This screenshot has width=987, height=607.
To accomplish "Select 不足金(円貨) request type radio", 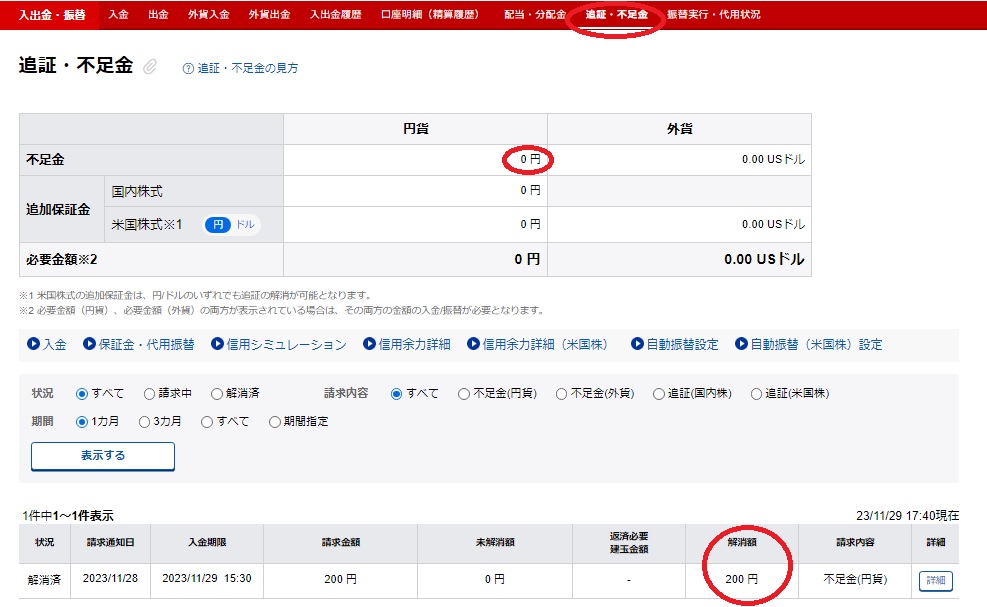I will [x=464, y=394].
